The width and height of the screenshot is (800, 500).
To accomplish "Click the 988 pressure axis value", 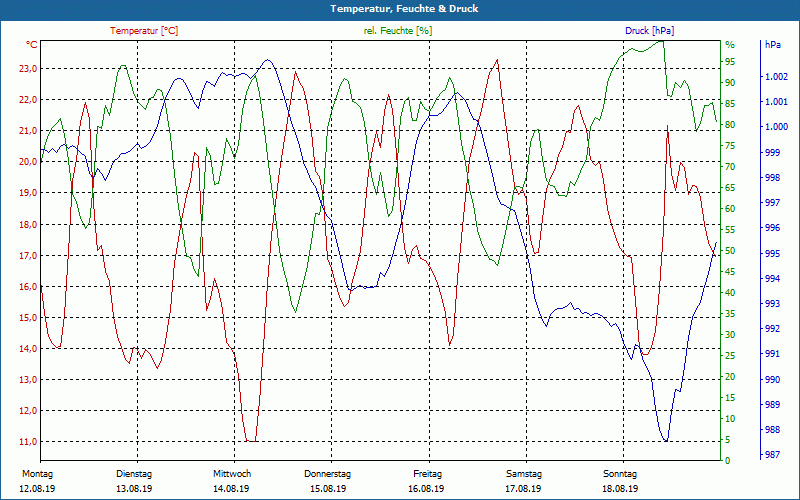I will coord(772,430).
